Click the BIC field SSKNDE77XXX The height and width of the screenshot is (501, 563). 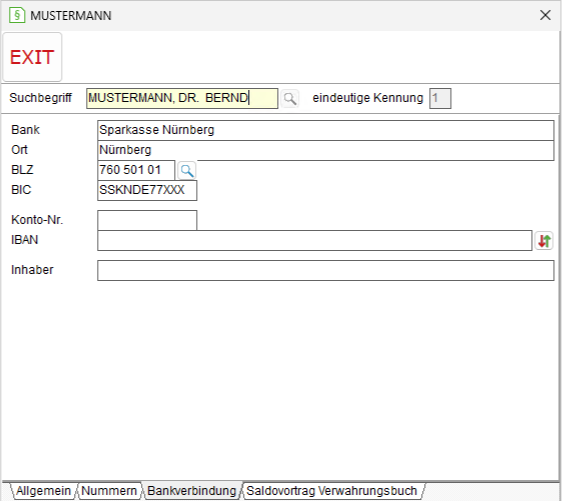click(147, 190)
